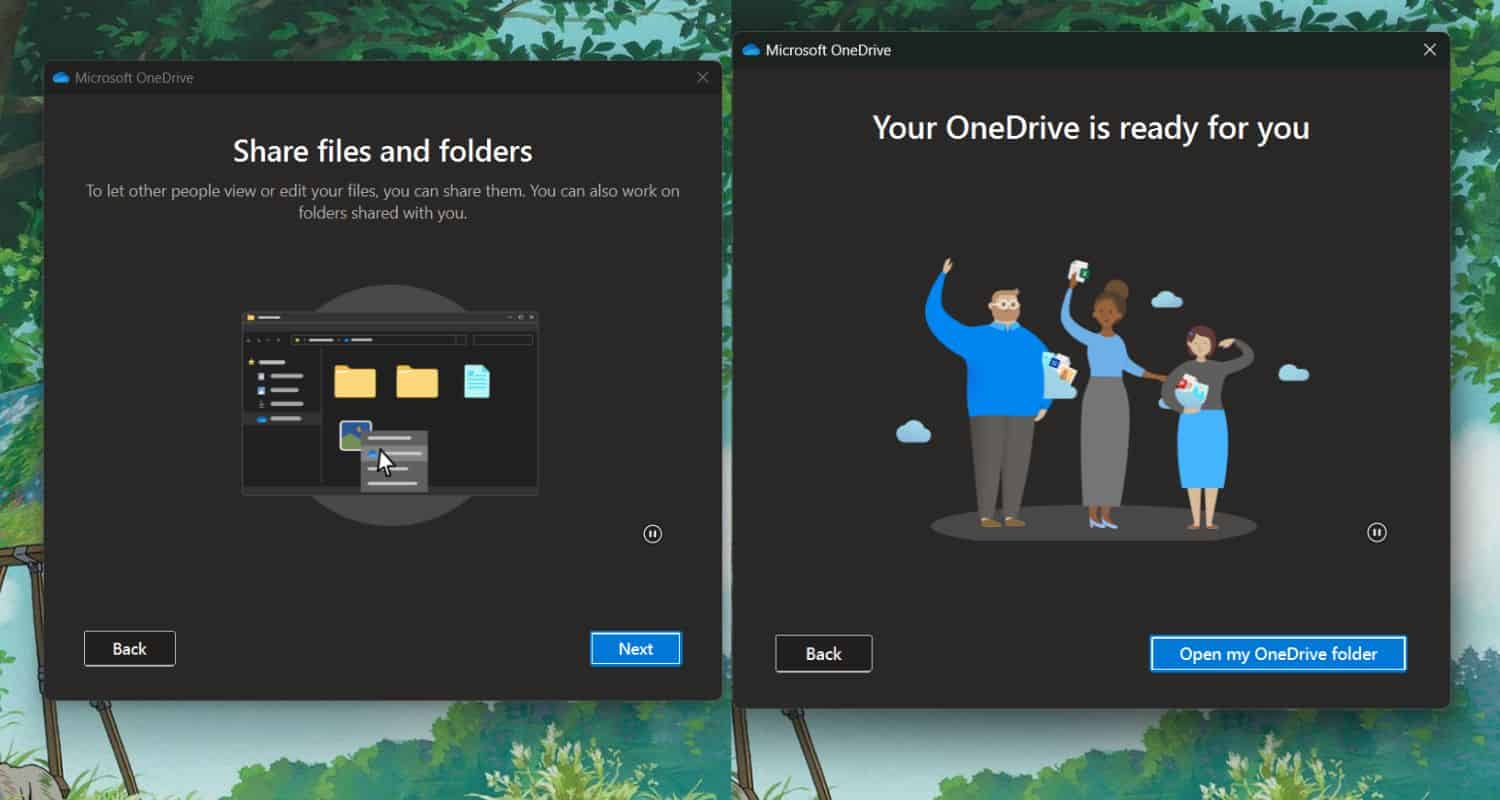Click OneDrive cloud icon in right window title

(751, 50)
